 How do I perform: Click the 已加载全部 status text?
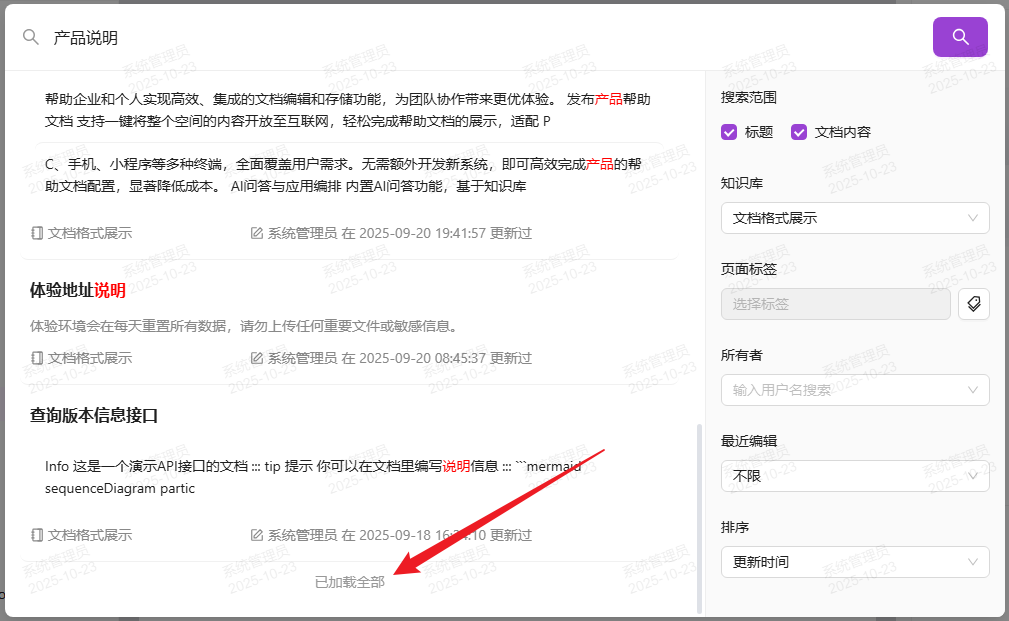pyautogui.click(x=349, y=582)
